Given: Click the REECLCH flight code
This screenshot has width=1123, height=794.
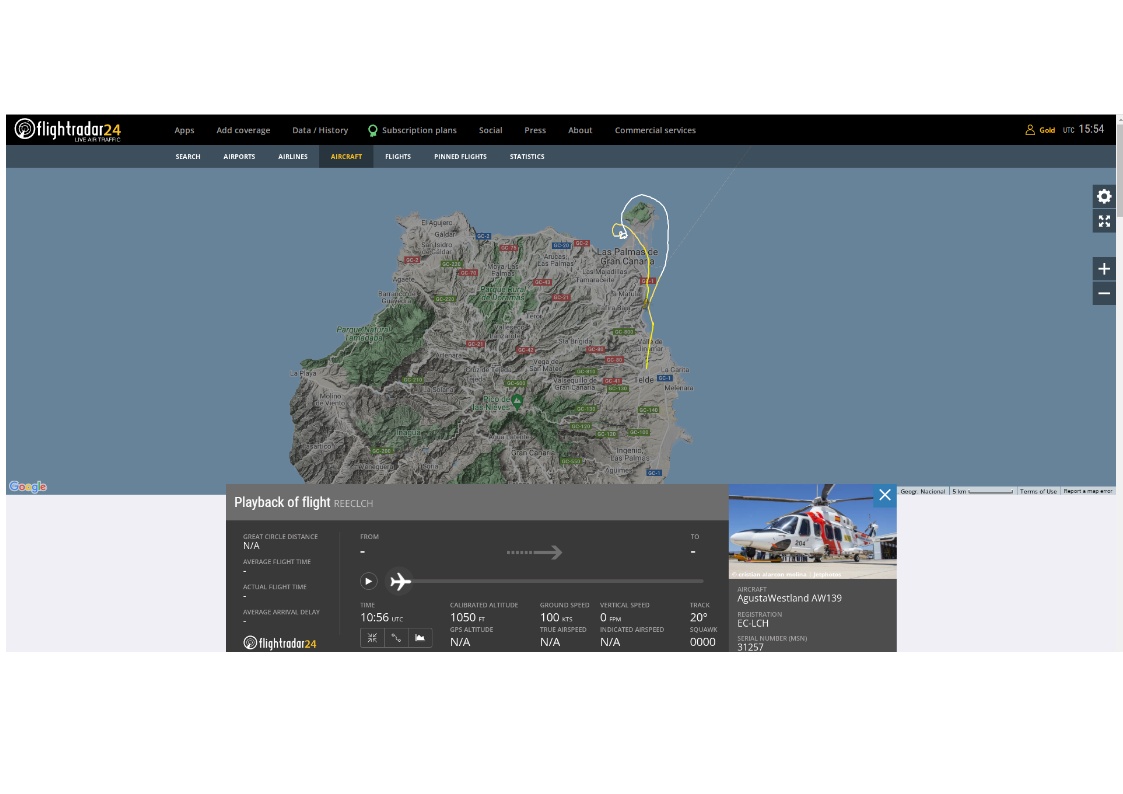Looking at the screenshot, I should [x=353, y=504].
